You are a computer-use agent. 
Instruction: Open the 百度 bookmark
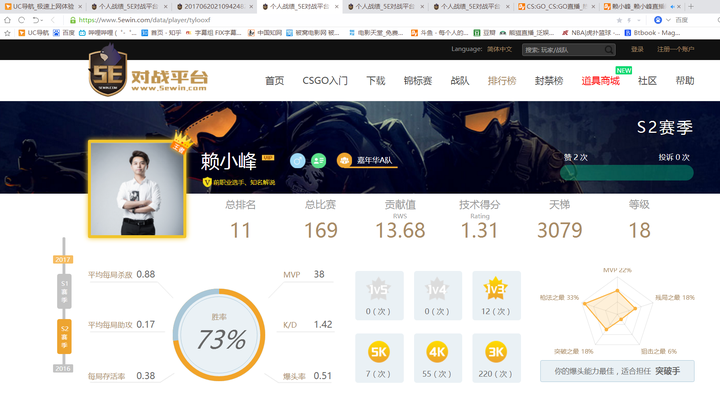point(64,33)
